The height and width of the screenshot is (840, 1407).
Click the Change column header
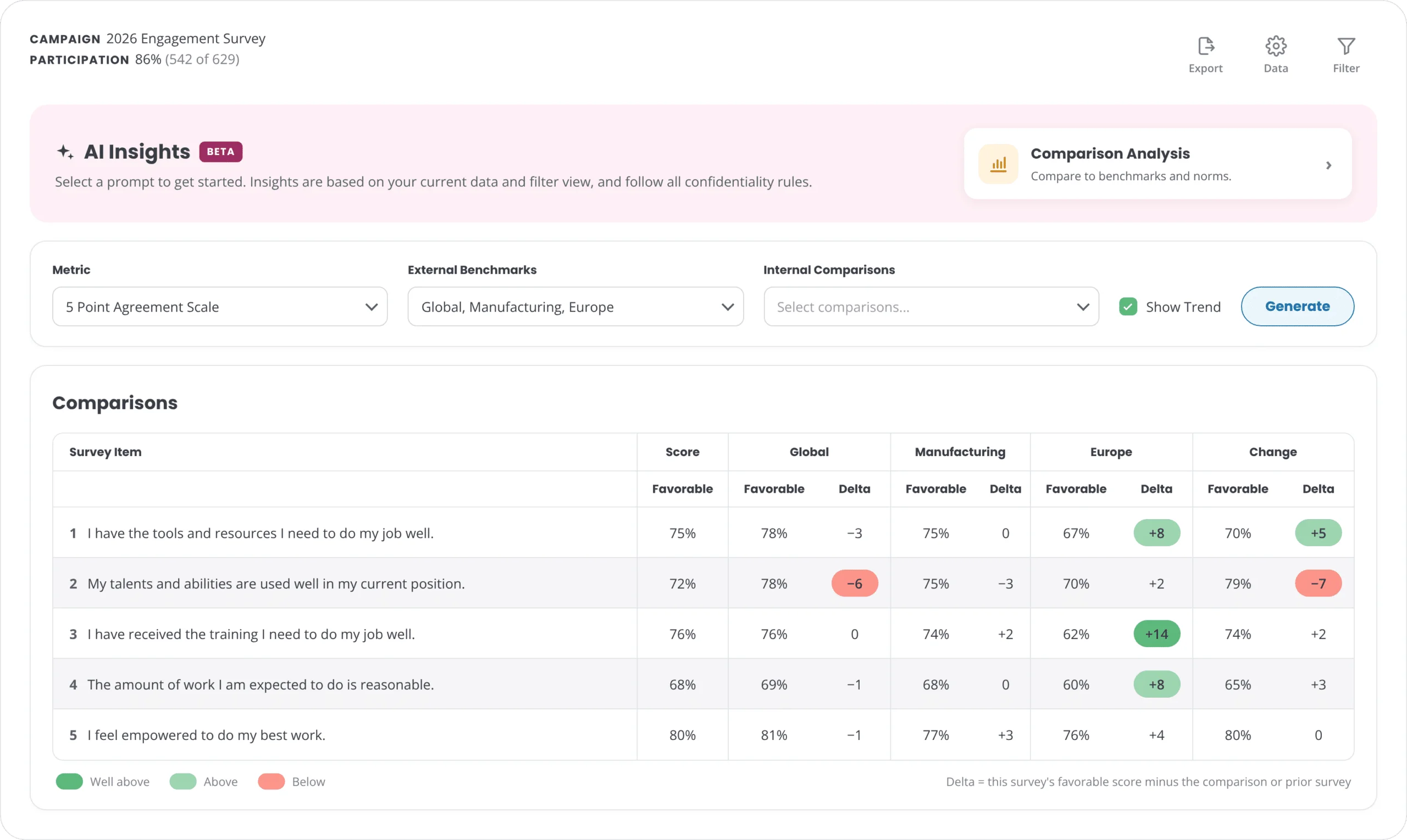tap(1273, 452)
